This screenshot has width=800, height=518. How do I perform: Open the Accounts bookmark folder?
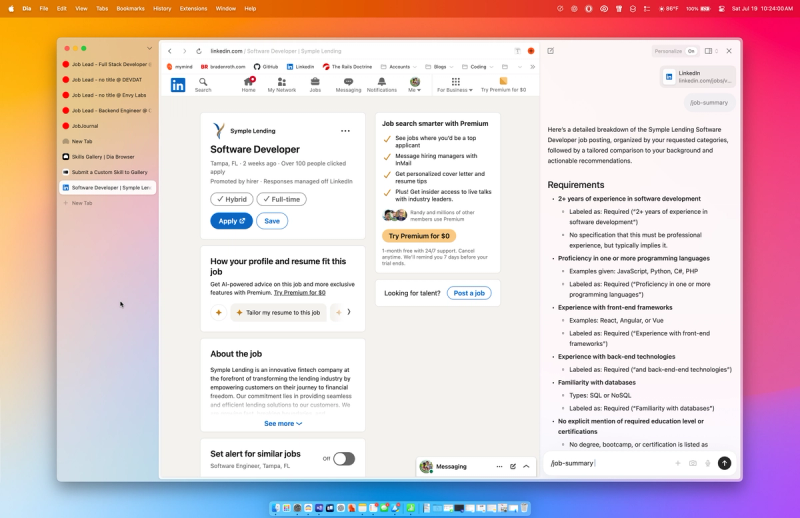click(399, 67)
